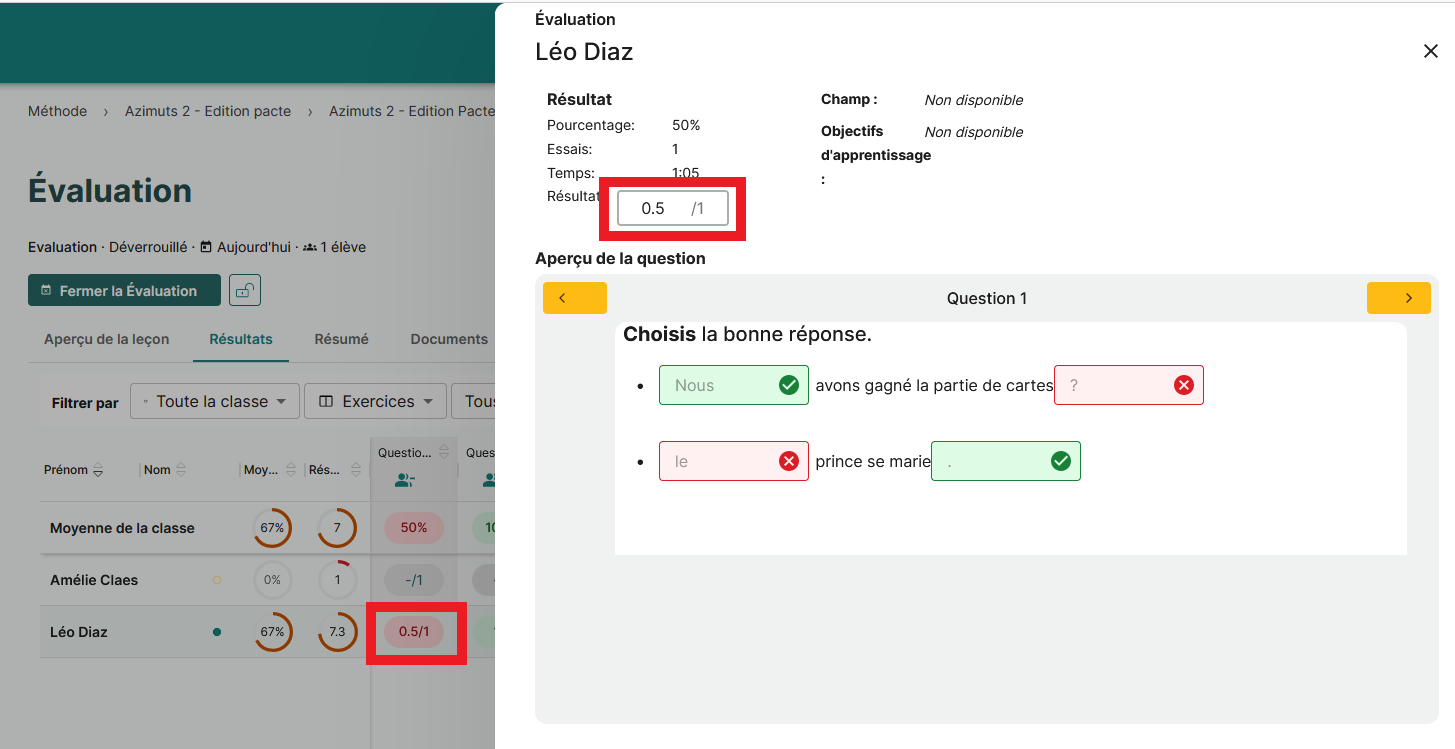The height and width of the screenshot is (749, 1455).
Task: Expand the Exercices filter dropdown
Action: pyautogui.click(x=375, y=401)
